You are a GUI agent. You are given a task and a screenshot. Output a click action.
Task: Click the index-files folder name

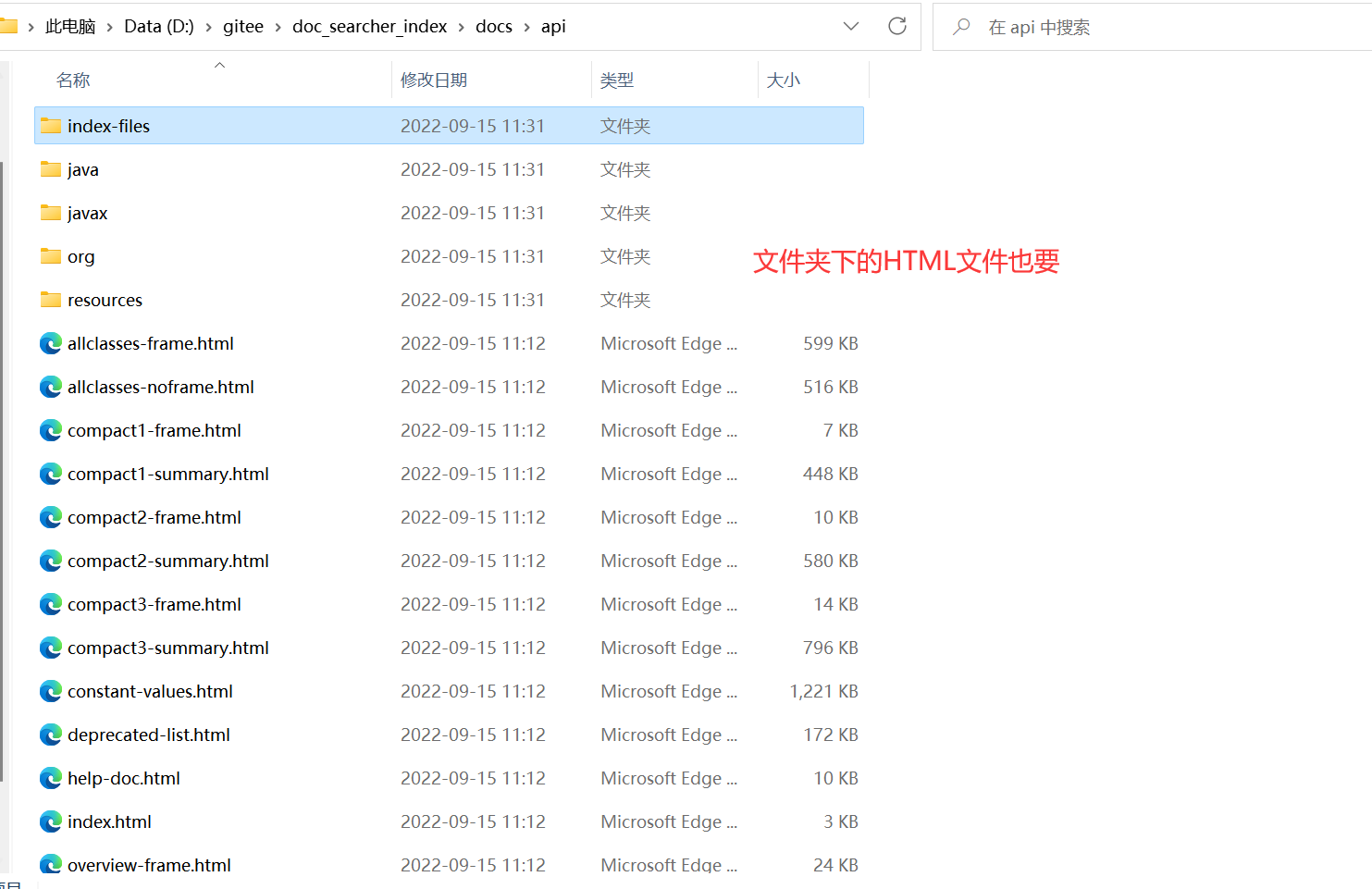click(108, 126)
